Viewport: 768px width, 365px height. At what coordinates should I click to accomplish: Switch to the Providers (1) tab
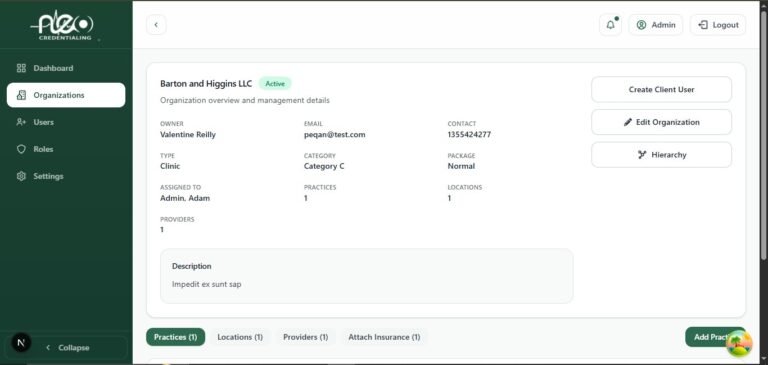click(306, 337)
